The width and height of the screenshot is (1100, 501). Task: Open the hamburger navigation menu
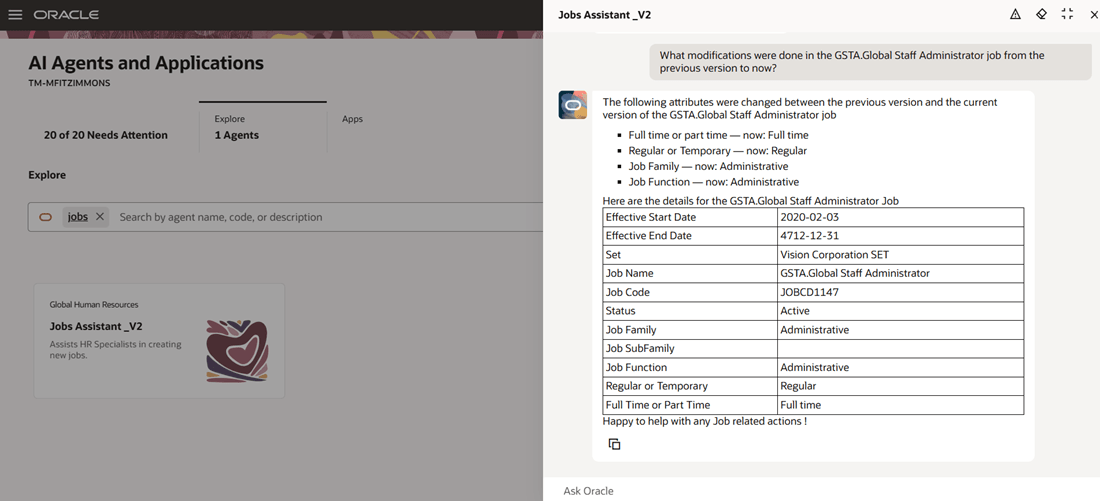click(15, 15)
